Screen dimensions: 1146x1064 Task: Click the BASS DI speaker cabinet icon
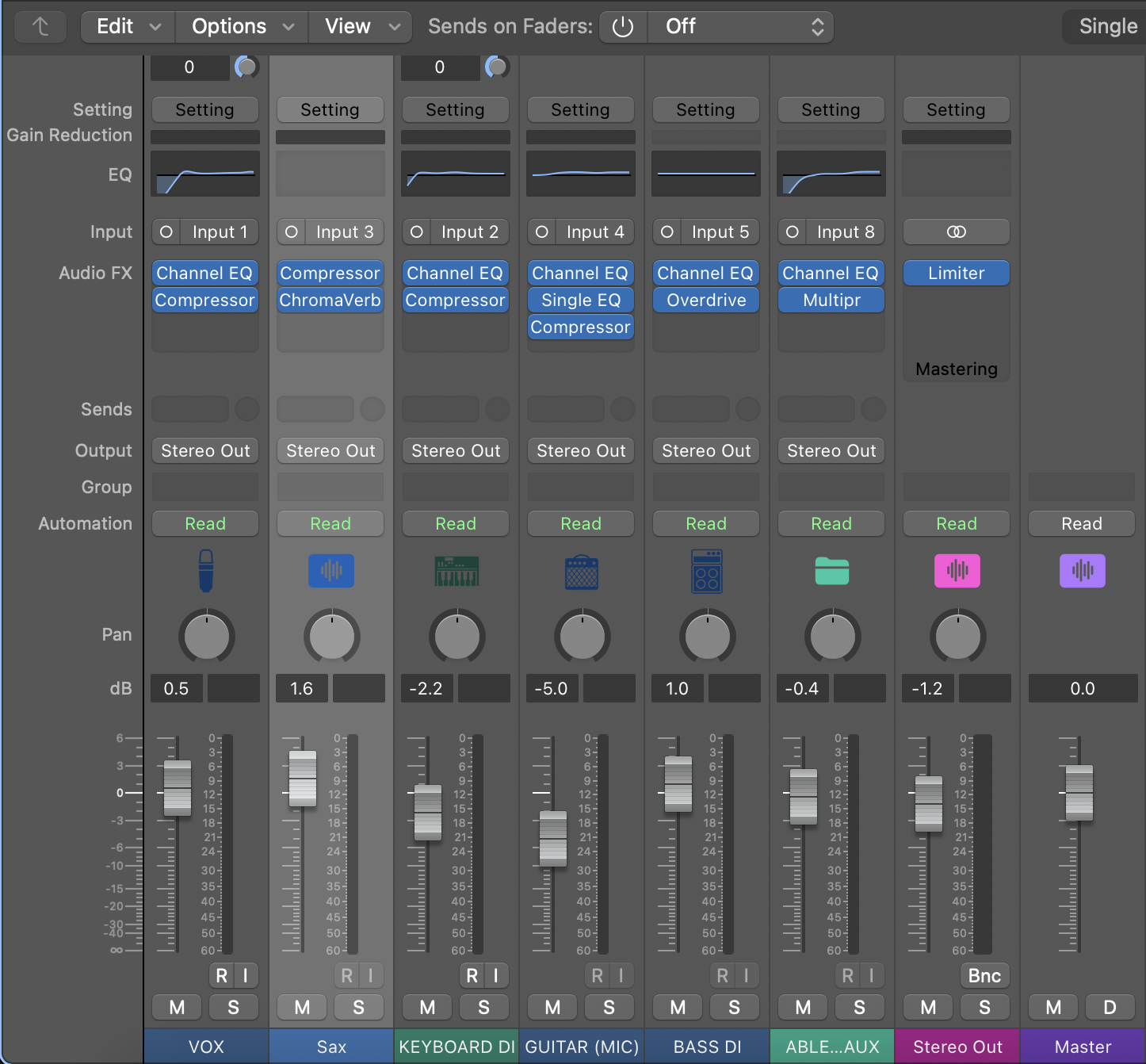(707, 571)
